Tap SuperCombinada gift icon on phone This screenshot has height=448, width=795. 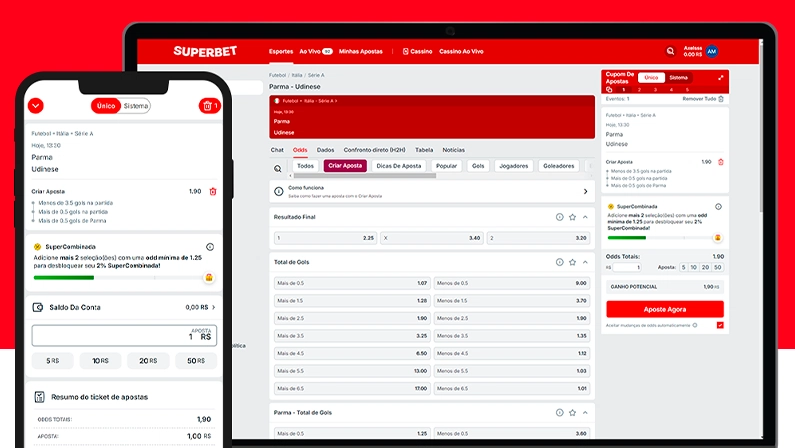[209, 278]
